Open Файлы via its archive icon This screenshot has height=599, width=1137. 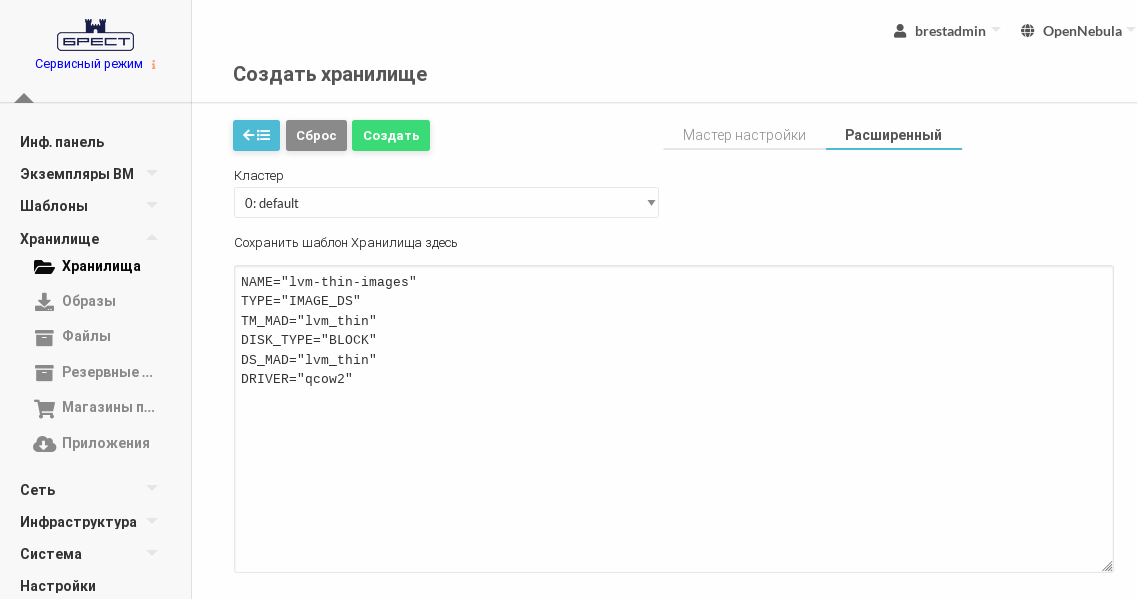coord(44,337)
